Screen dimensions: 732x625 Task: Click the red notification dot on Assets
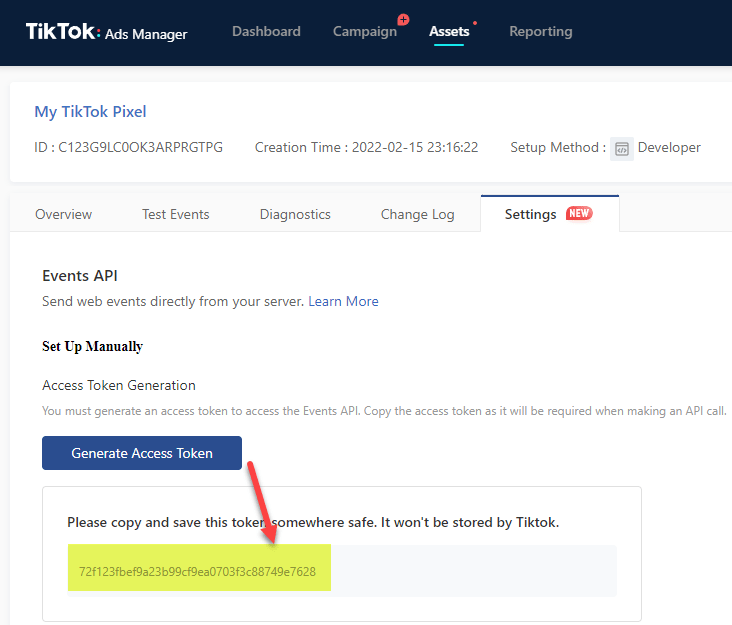[x=475, y=23]
